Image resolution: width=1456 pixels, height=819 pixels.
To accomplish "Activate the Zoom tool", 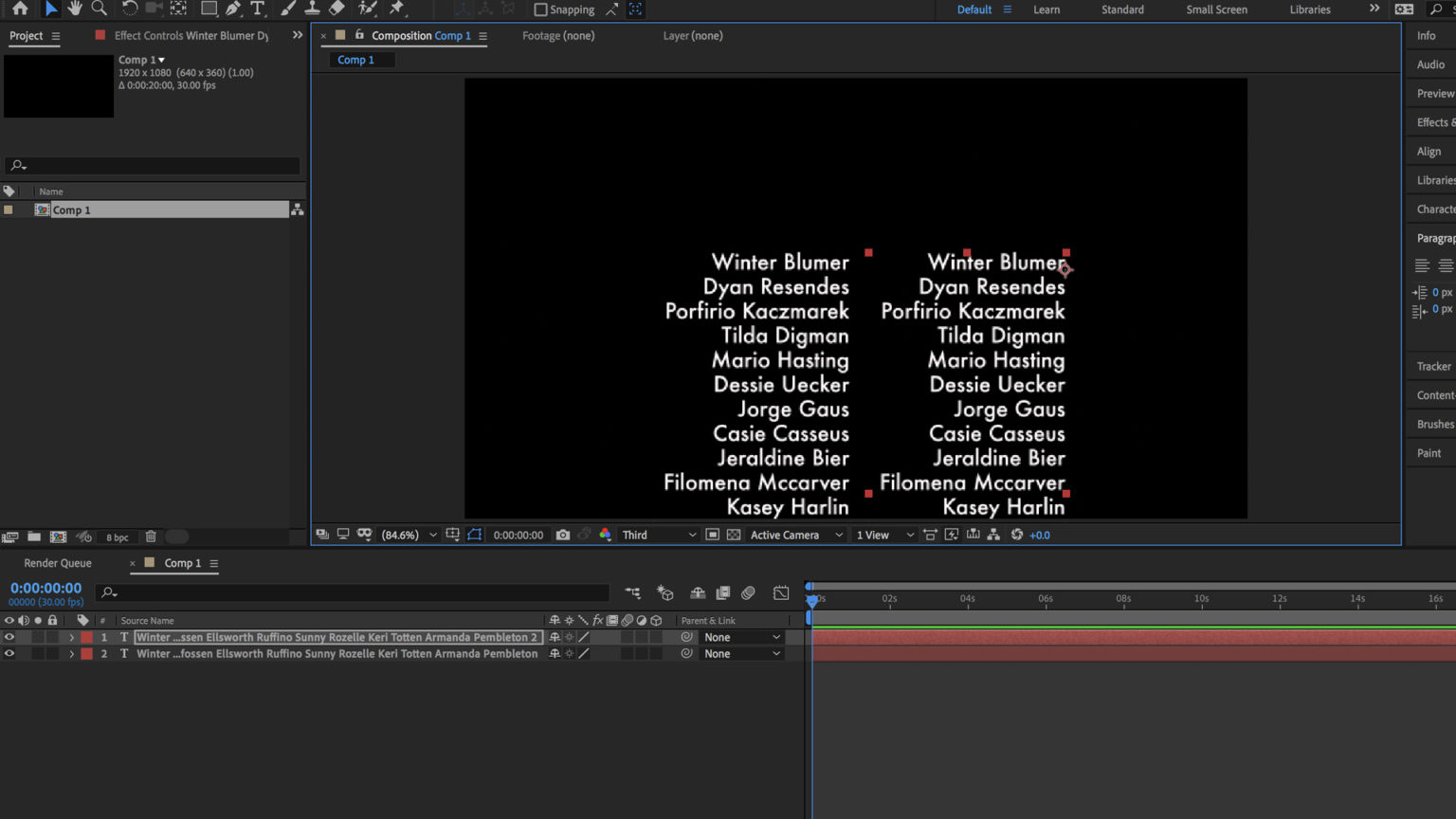I will pyautogui.click(x=99, y=9).
